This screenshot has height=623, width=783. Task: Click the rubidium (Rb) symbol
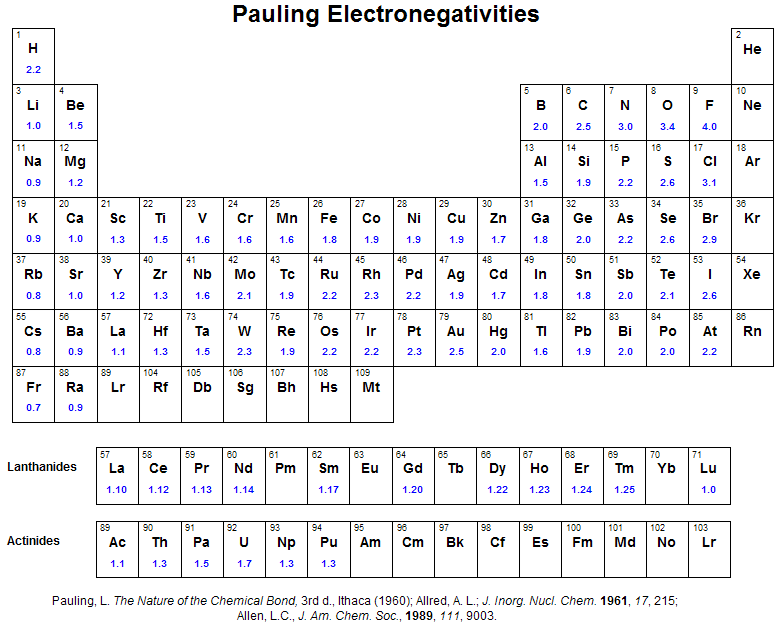[x=33, y=274]
